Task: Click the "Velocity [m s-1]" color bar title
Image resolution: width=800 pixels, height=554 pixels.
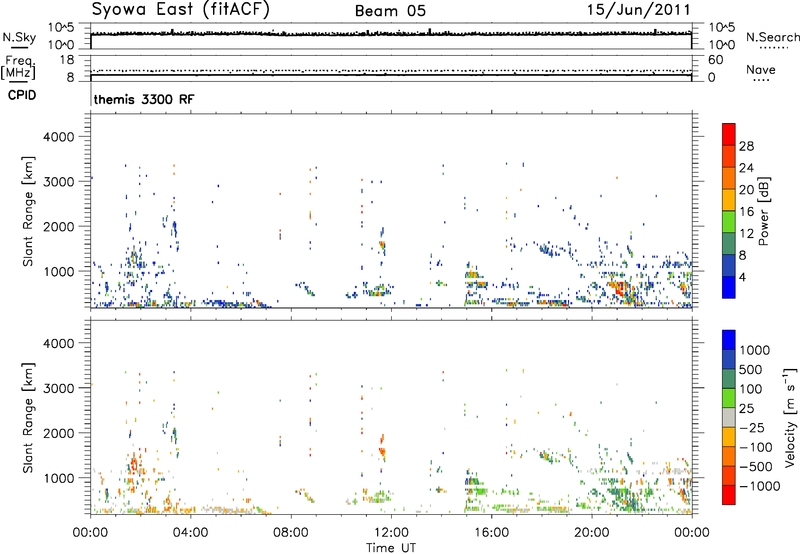Action: 790,417
